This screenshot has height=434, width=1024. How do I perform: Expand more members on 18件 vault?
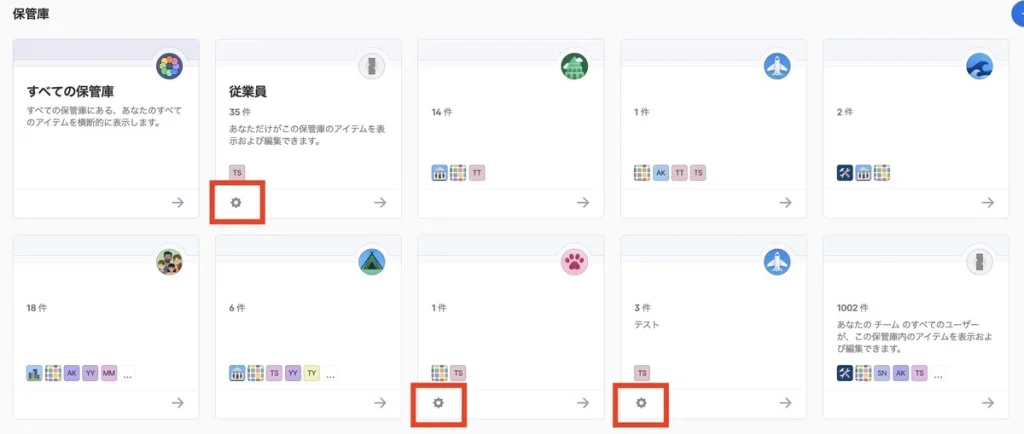[128, 373]
